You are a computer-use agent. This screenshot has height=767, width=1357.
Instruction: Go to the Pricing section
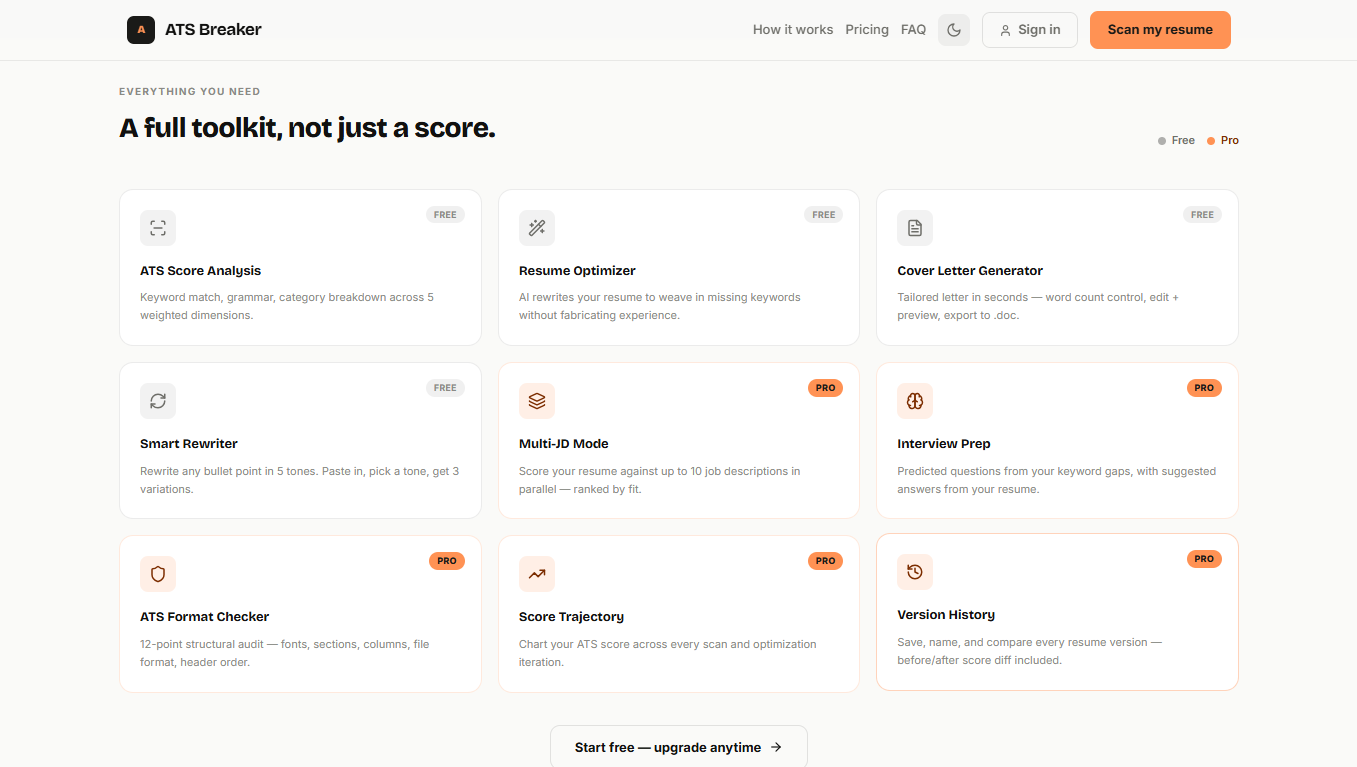[867, 30]
